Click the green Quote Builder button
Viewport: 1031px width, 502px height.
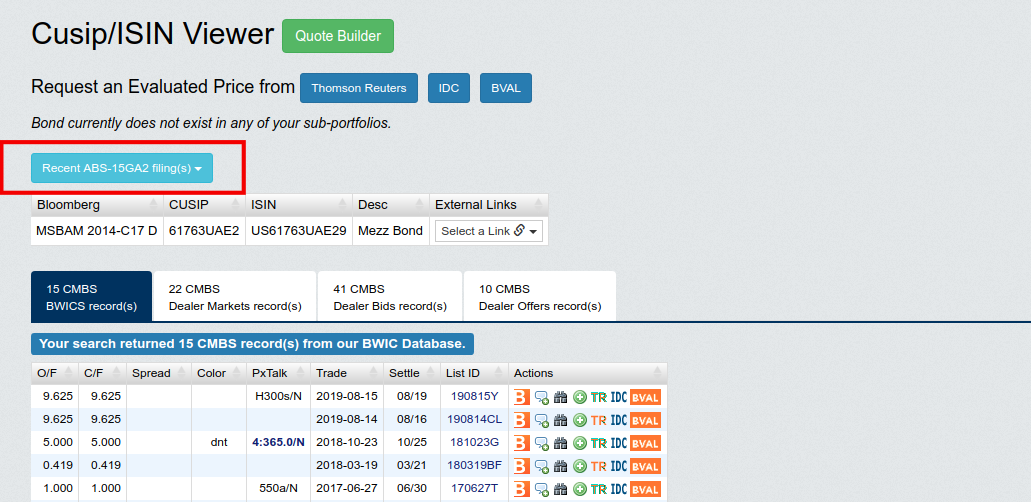[x=338, y=36]
